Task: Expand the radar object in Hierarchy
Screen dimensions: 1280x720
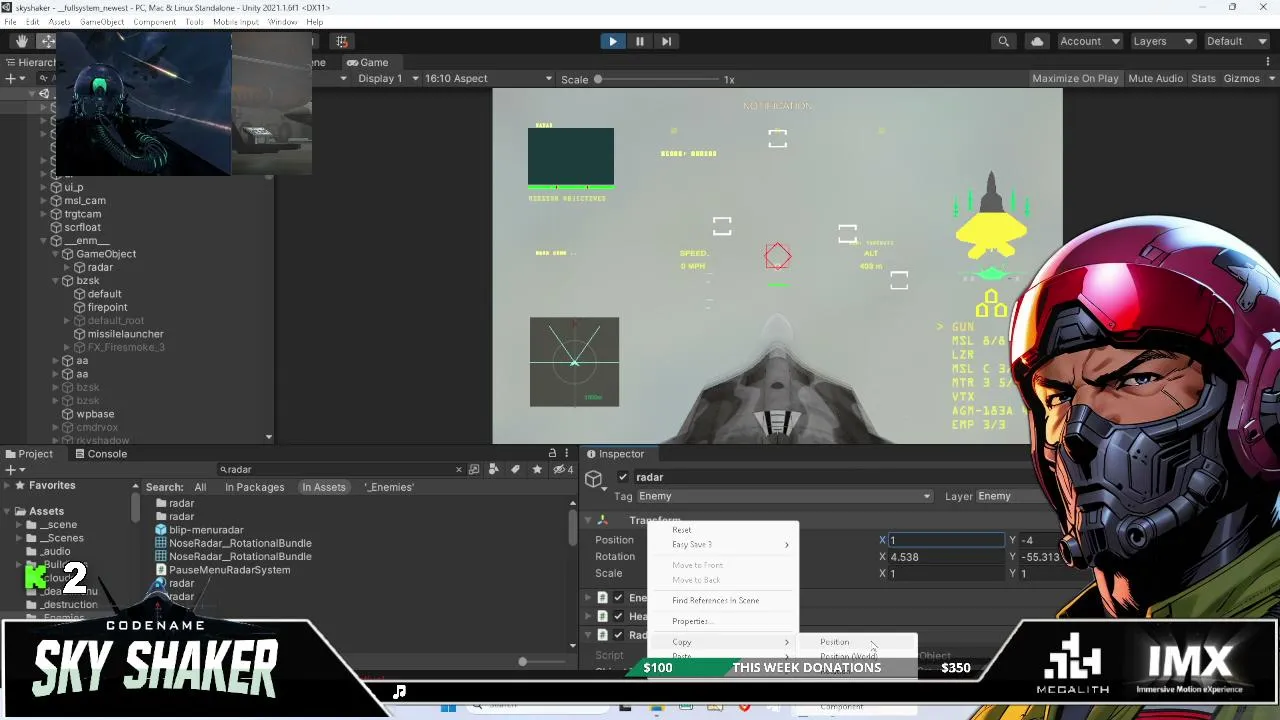Action: point(67,268)
